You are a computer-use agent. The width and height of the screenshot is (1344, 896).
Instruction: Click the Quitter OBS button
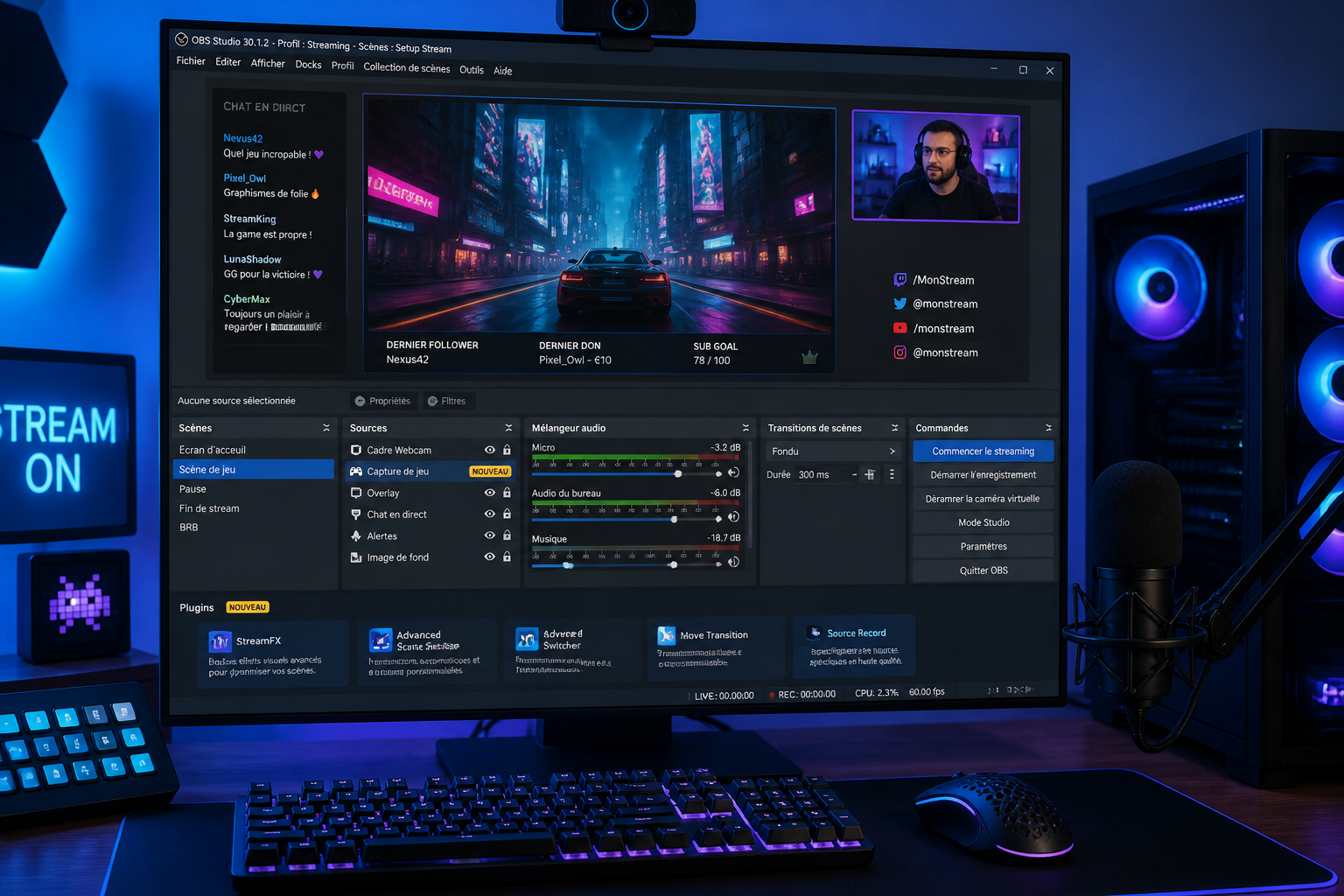click(x=983, y=570)
